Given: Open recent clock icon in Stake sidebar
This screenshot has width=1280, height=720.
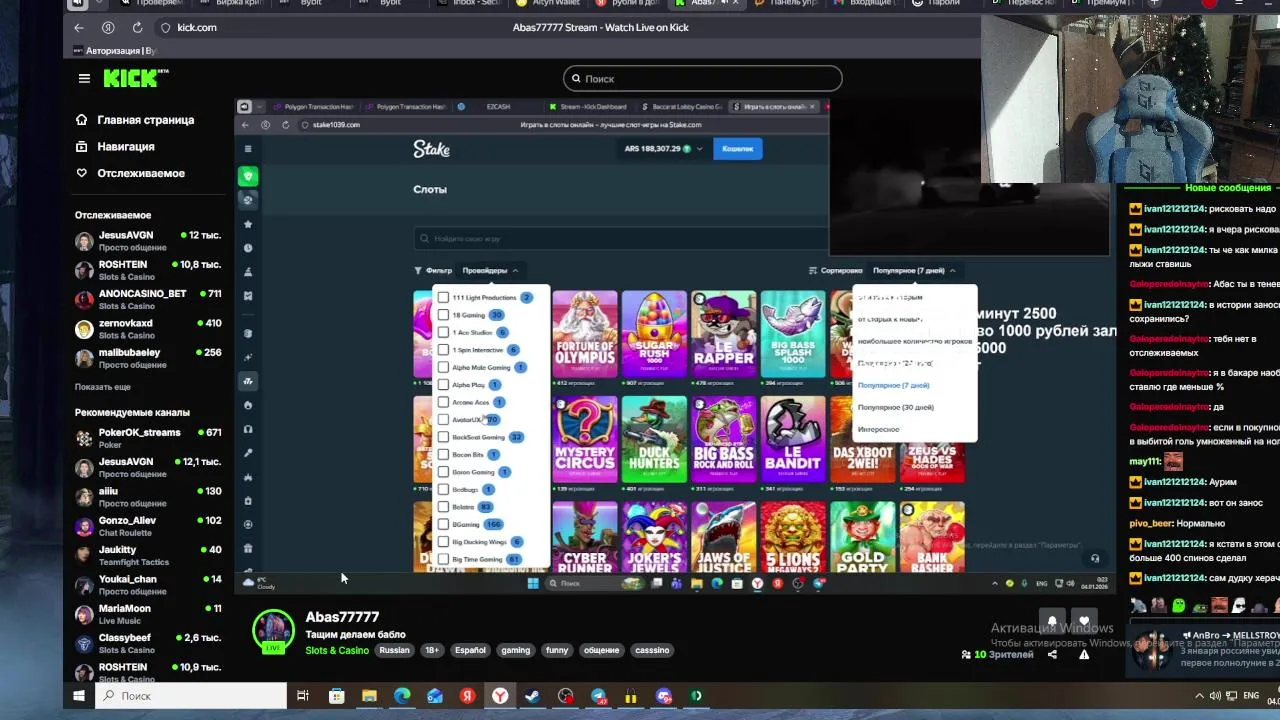Looking at the screenshot, I should [x=248, y=248].
